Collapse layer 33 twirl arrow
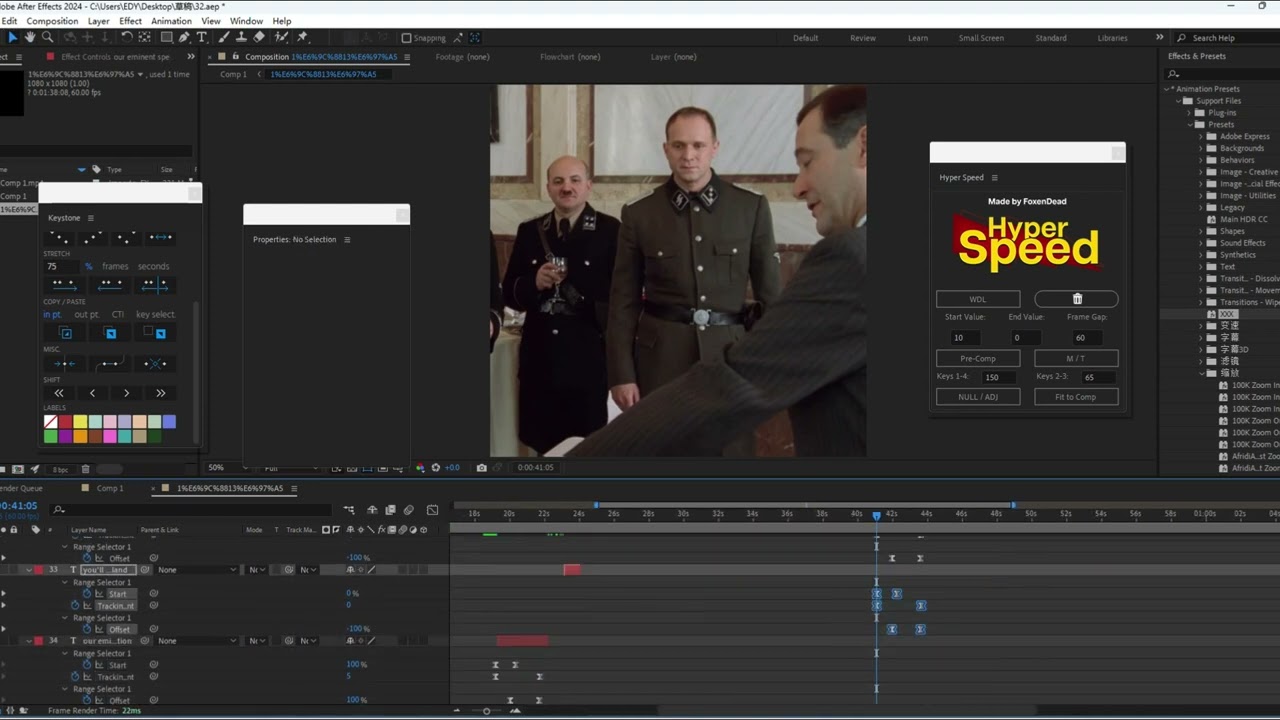Viewport: 1280px width, 720px height. pyautogui.click(x=29, y=570)
